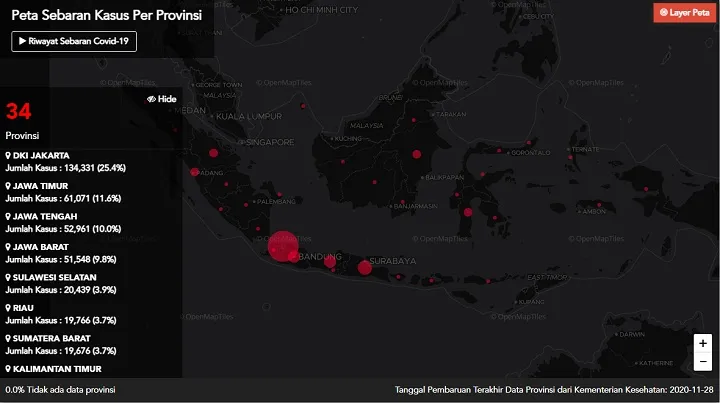This screenshot has width=720, height=403.
Task: Select RIAU province entry
Action: click(x=61, y=314)
